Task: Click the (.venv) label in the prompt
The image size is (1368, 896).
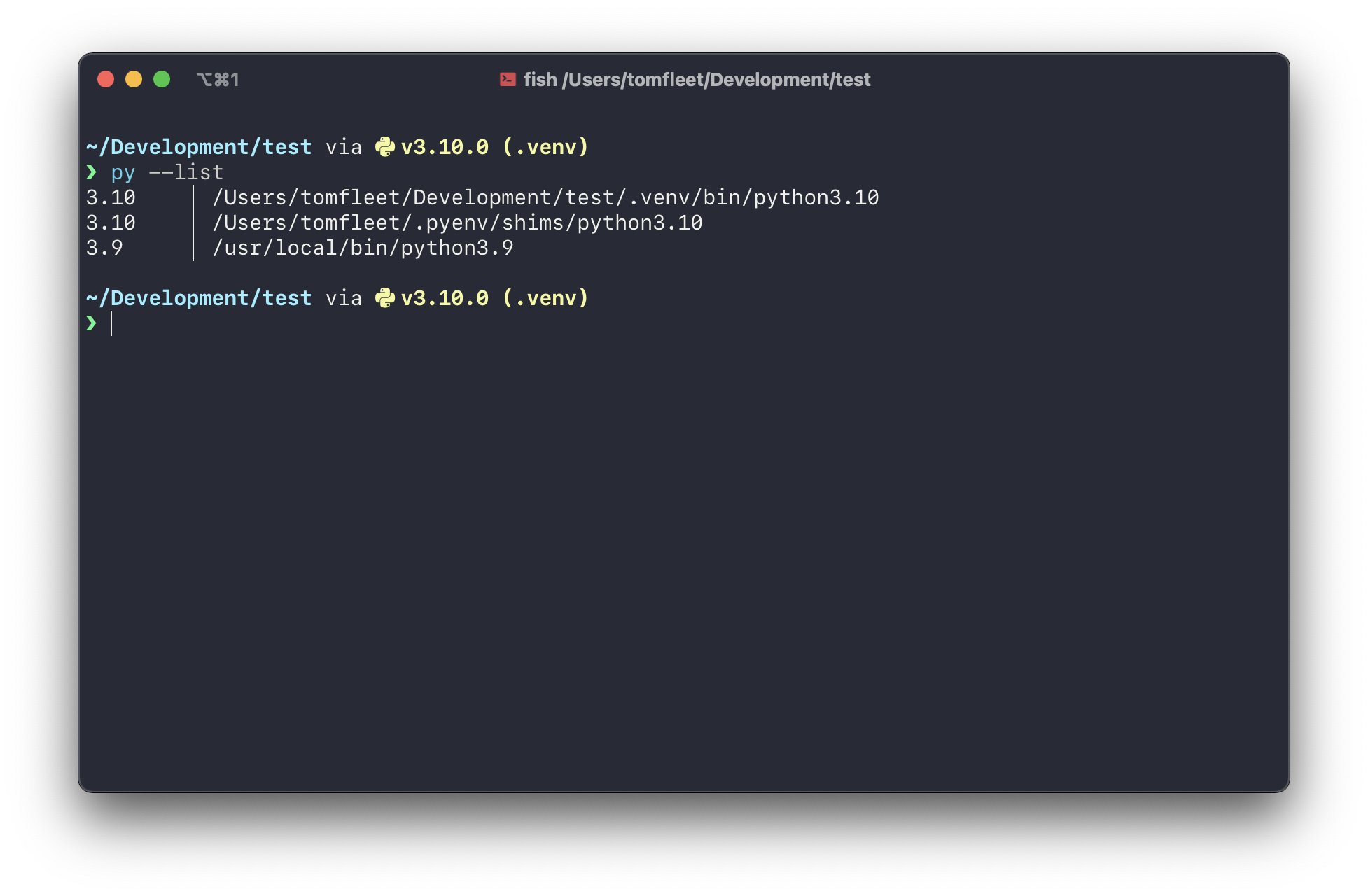Action: coord(545,146)
